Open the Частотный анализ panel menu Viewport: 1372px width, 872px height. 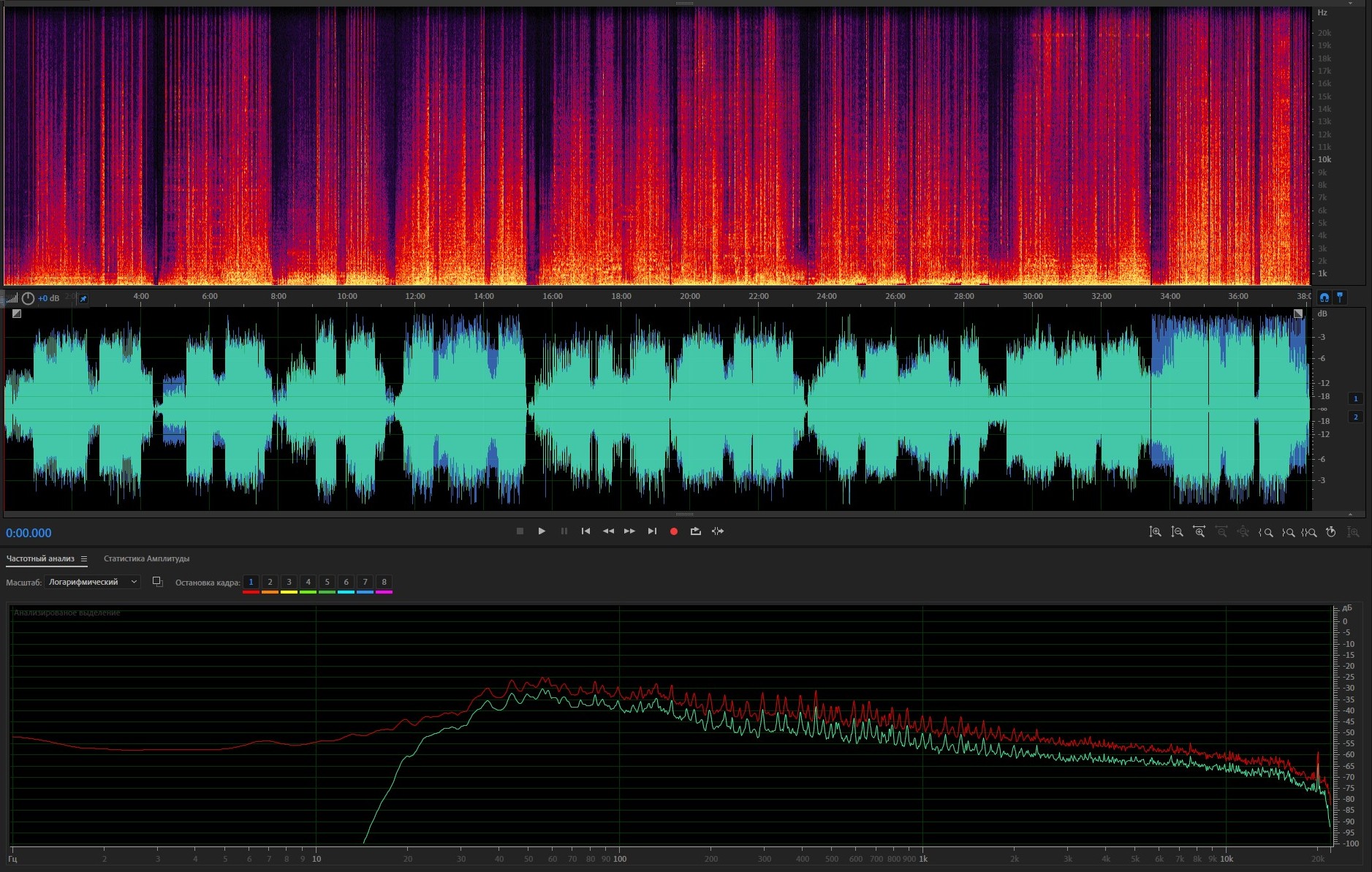click(84, 559)
